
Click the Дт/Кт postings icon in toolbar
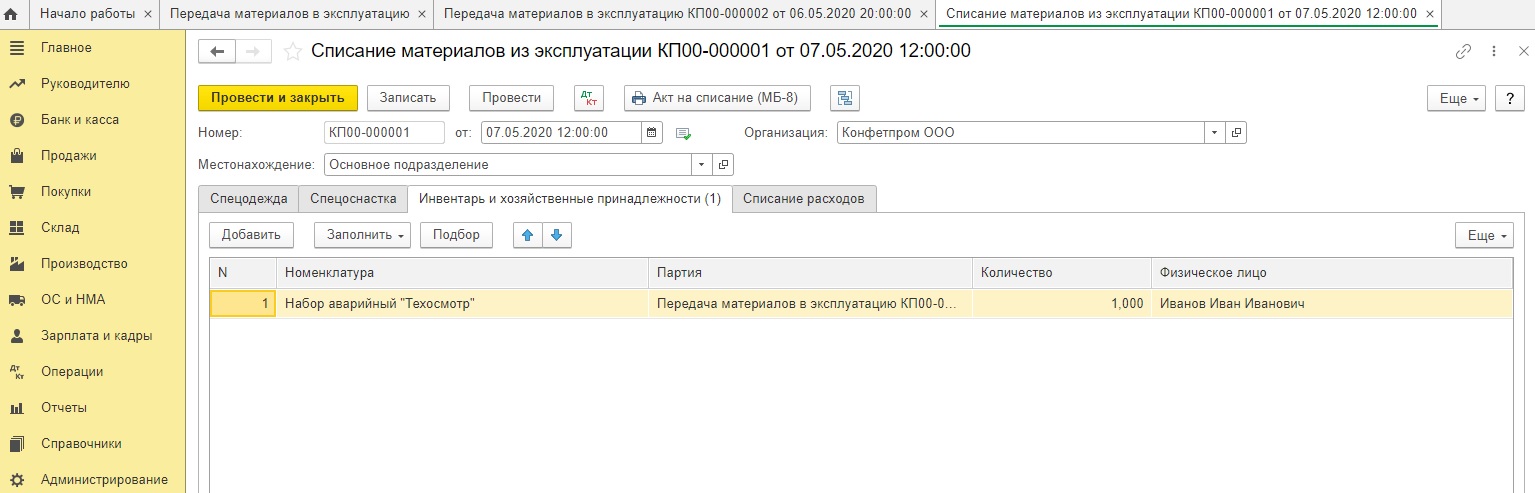(x=589, y=98)
